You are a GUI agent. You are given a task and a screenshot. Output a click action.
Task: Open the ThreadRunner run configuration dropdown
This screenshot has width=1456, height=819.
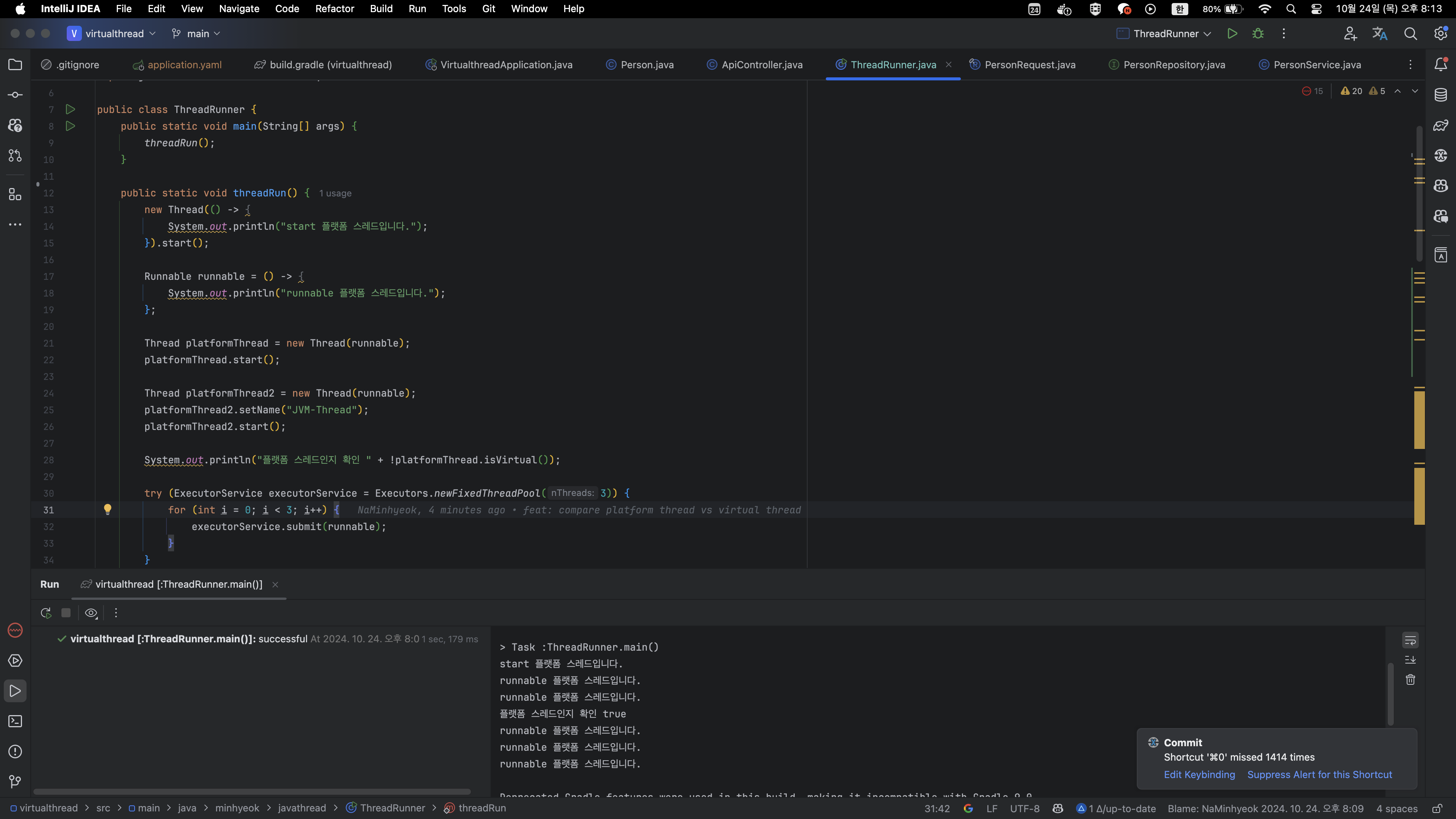pos(1161,33)
